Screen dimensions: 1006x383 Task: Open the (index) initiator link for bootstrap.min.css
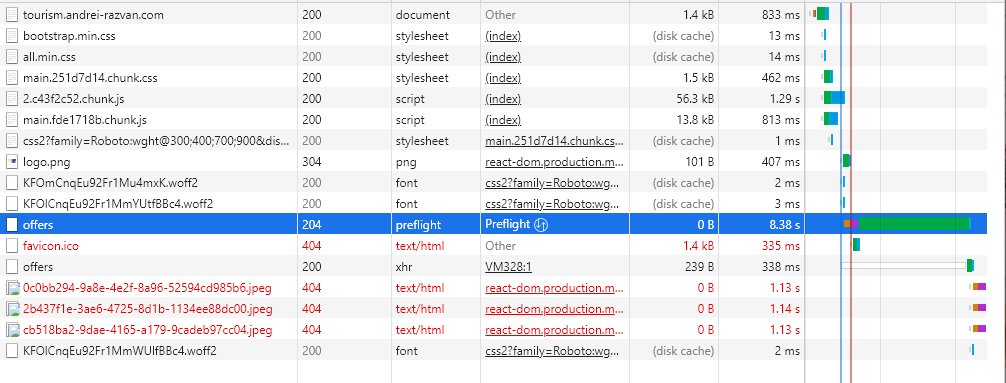[x=503, y=36]
